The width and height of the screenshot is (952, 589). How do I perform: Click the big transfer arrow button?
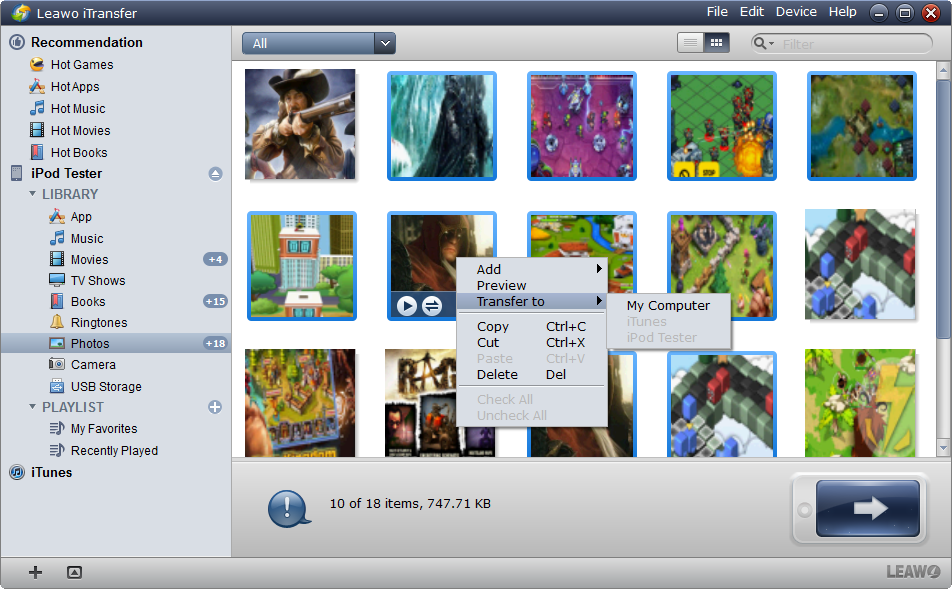tap(868, 508)
